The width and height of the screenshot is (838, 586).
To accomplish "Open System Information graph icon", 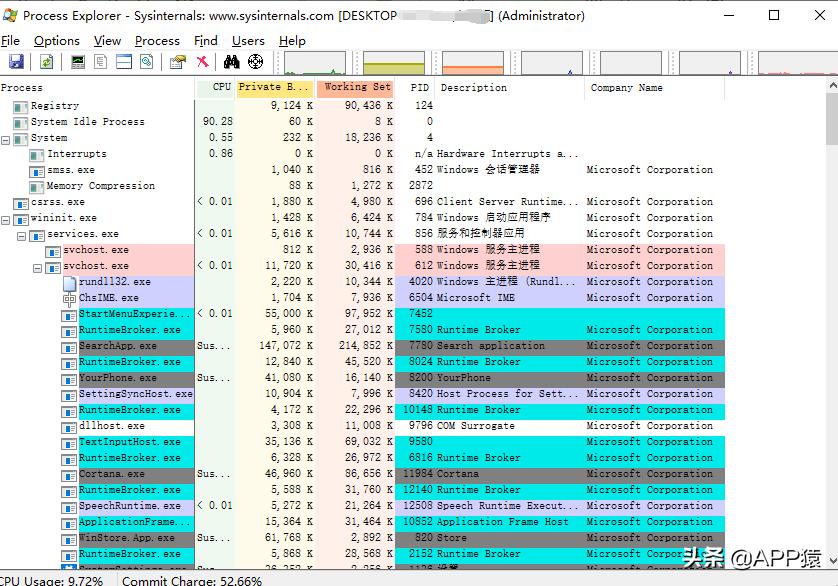I will point(77,62).
